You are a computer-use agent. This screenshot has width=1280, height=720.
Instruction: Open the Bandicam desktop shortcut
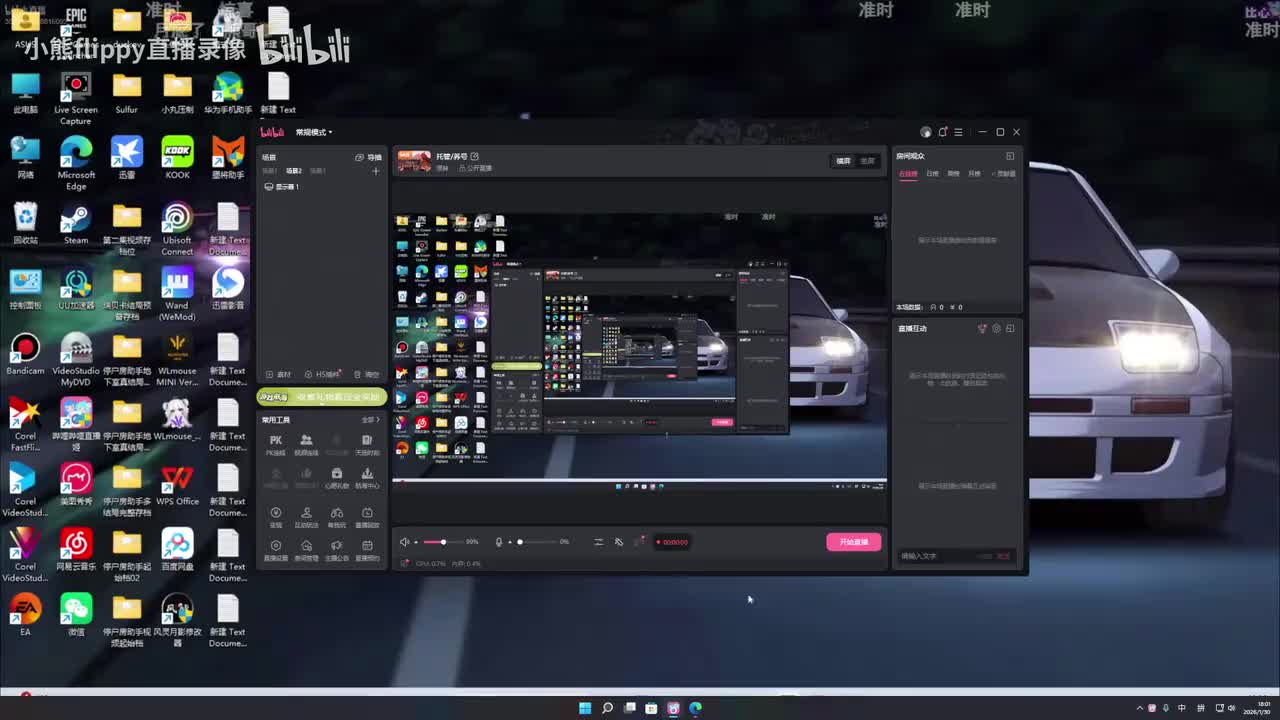(x=25, y=355)
